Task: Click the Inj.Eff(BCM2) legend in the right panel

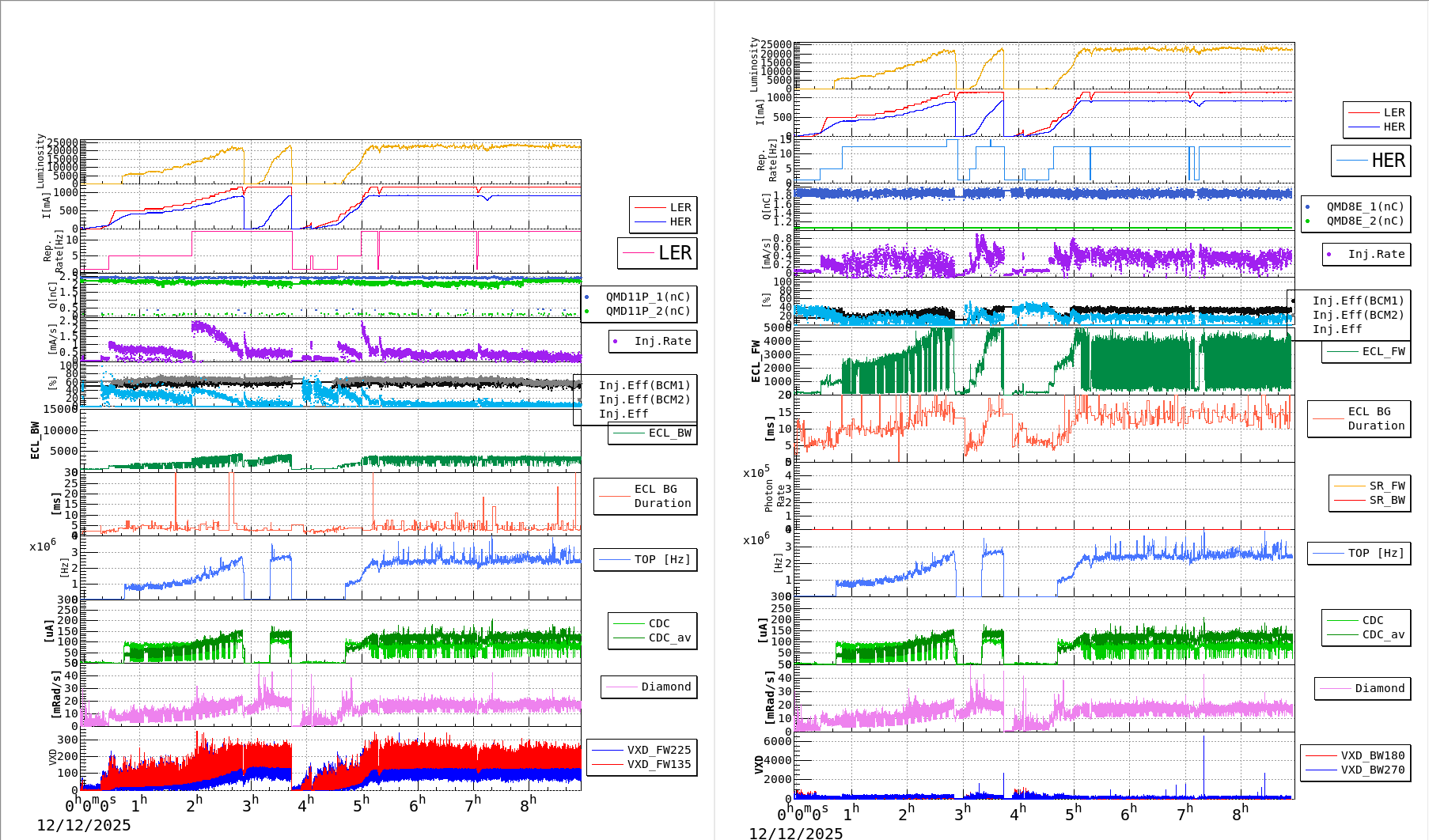Action: pos(1358,315)
